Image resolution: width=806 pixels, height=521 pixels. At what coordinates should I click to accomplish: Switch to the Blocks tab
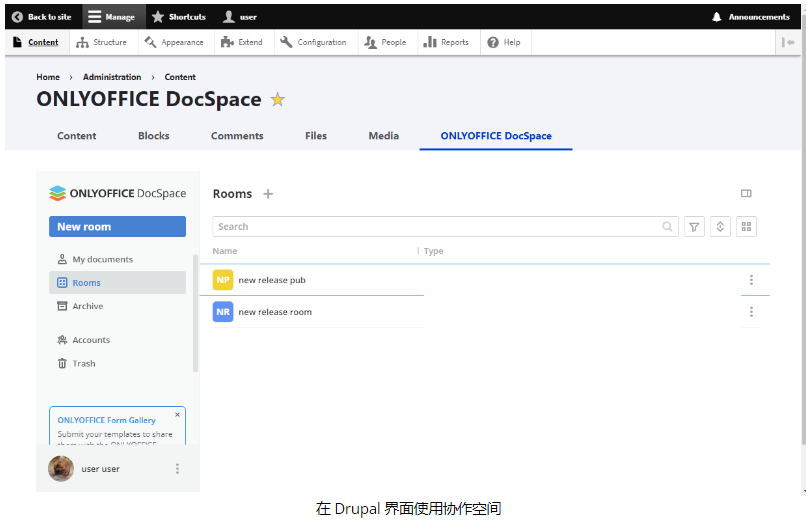pos(154,136)
